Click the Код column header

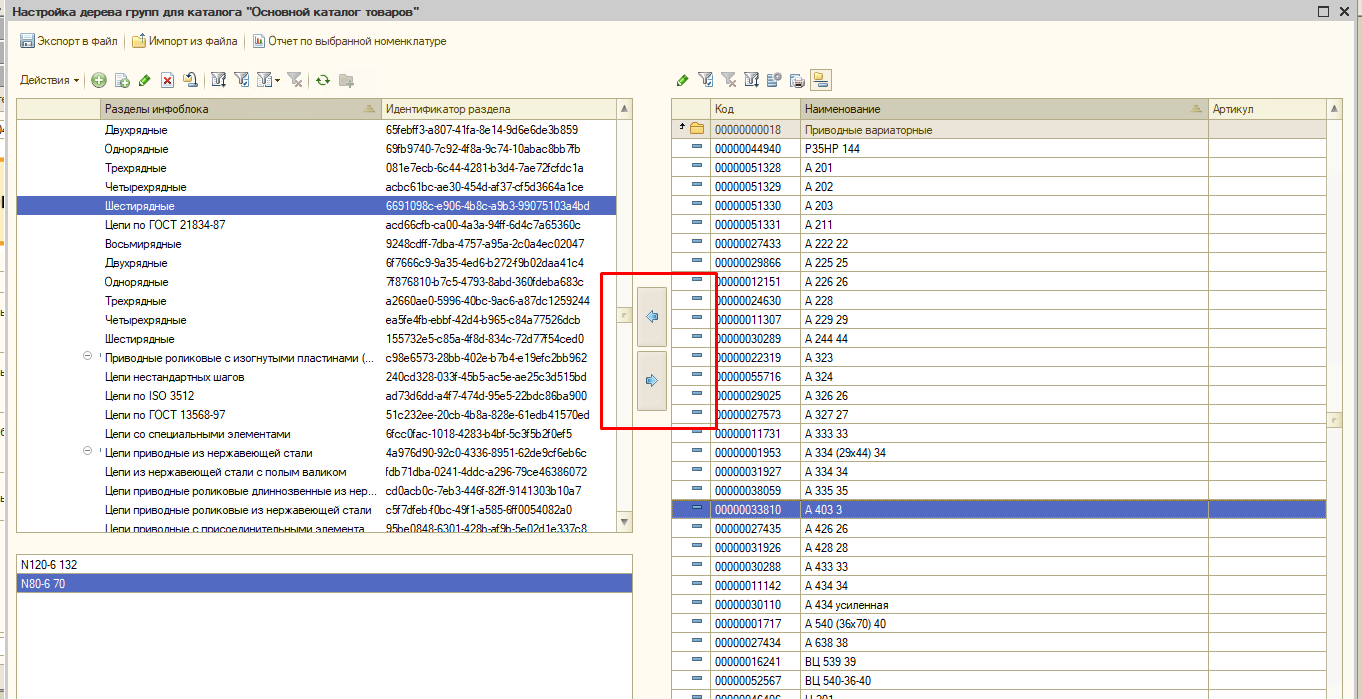[x=755, y=109]
